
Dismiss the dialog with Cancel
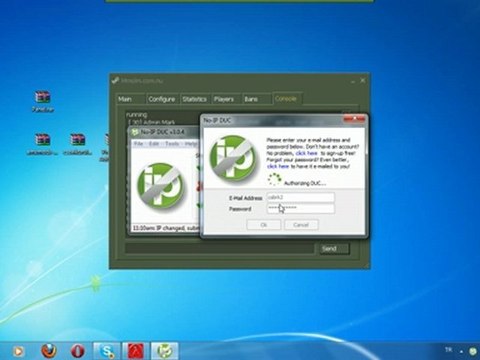pyautogui.click(x=301, y=225)
